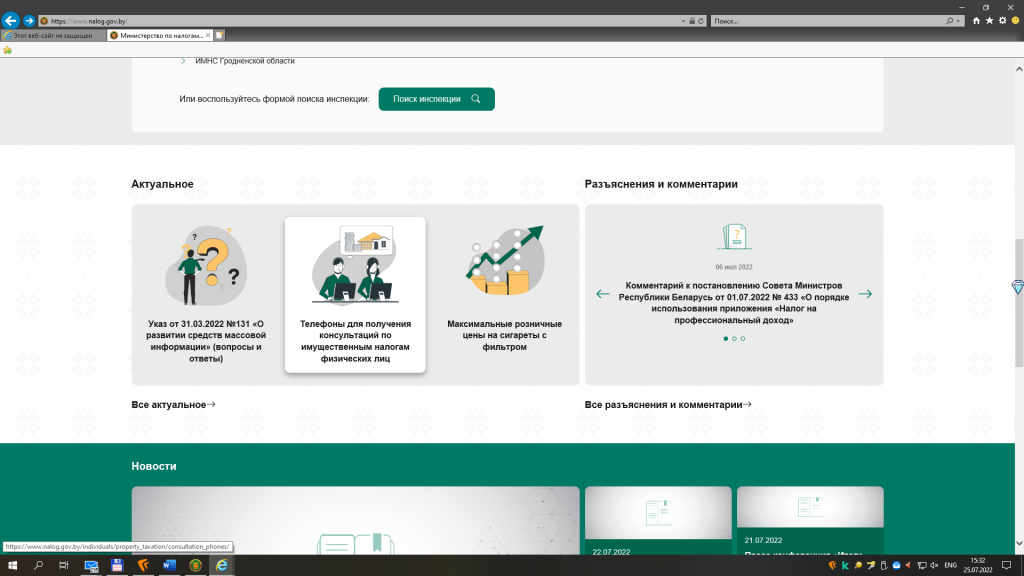
Task: Show previous comment with left carousel arrow
Action: click(603, 294)
